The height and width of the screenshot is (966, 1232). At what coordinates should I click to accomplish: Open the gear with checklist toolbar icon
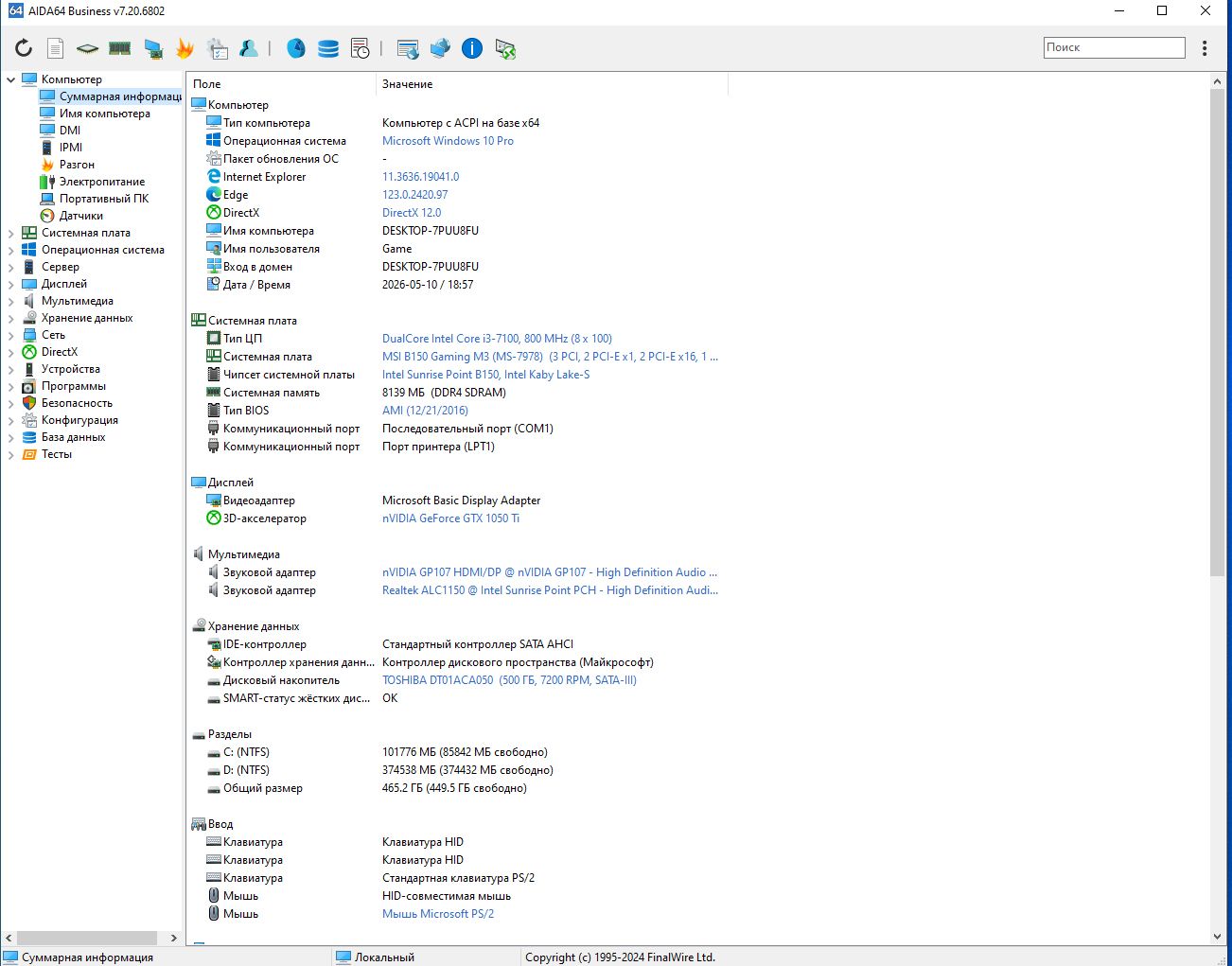pyautogui.click(x=218, y=48)
